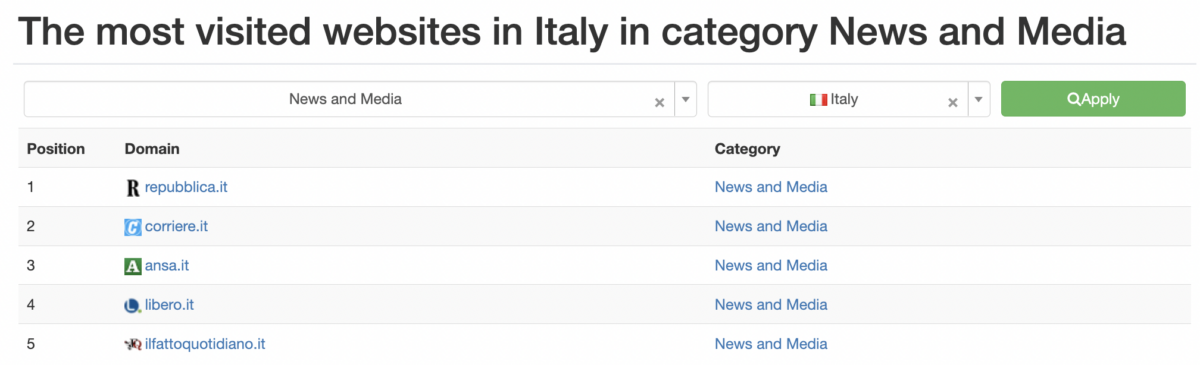Image resolution: width=1200 pixels, height=365 pixels.
Task: Open the ansa.it domain link
Action: pos(167,265)
